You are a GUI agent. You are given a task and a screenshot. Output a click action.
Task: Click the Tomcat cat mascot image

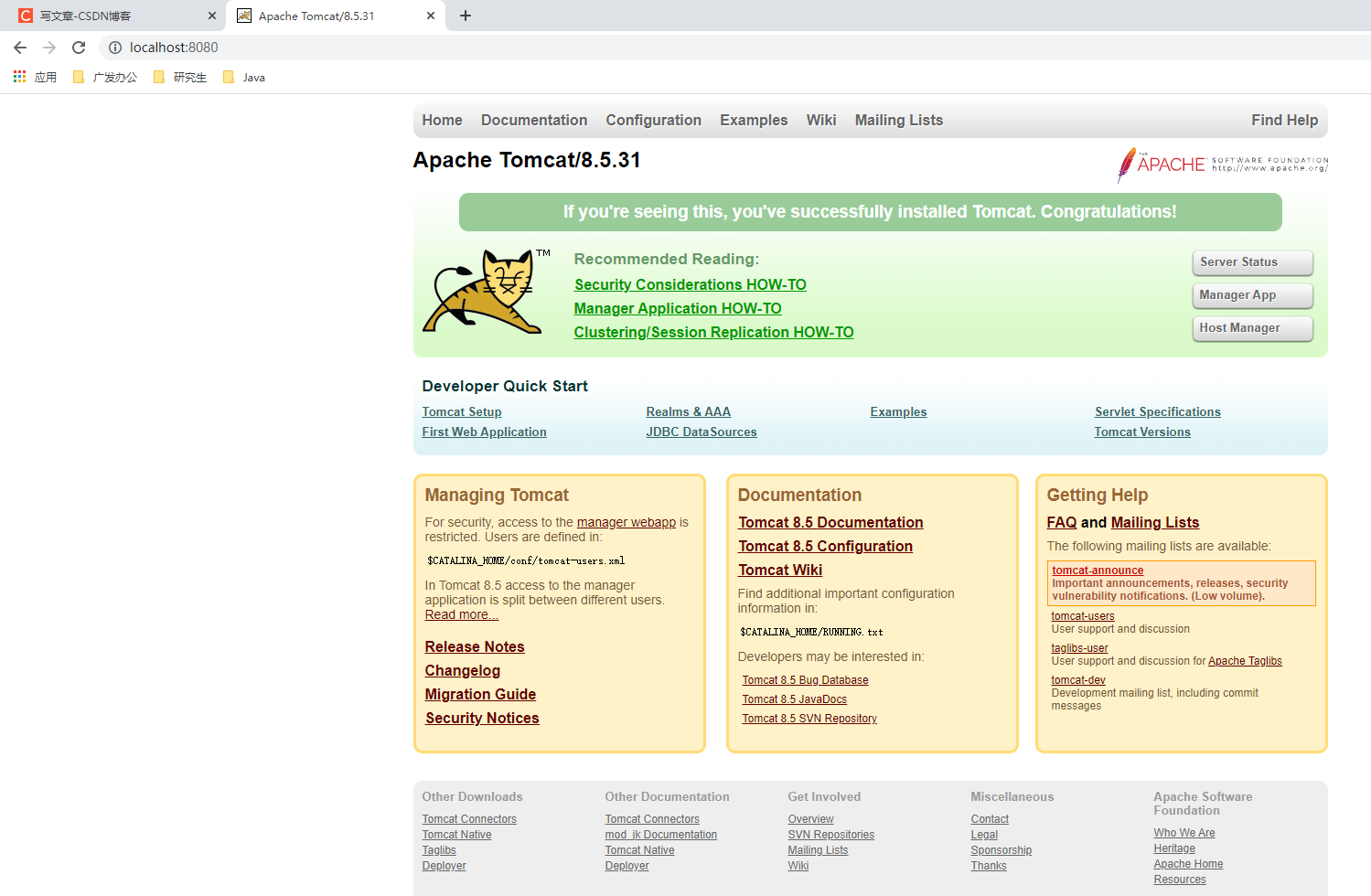(487, 291)
